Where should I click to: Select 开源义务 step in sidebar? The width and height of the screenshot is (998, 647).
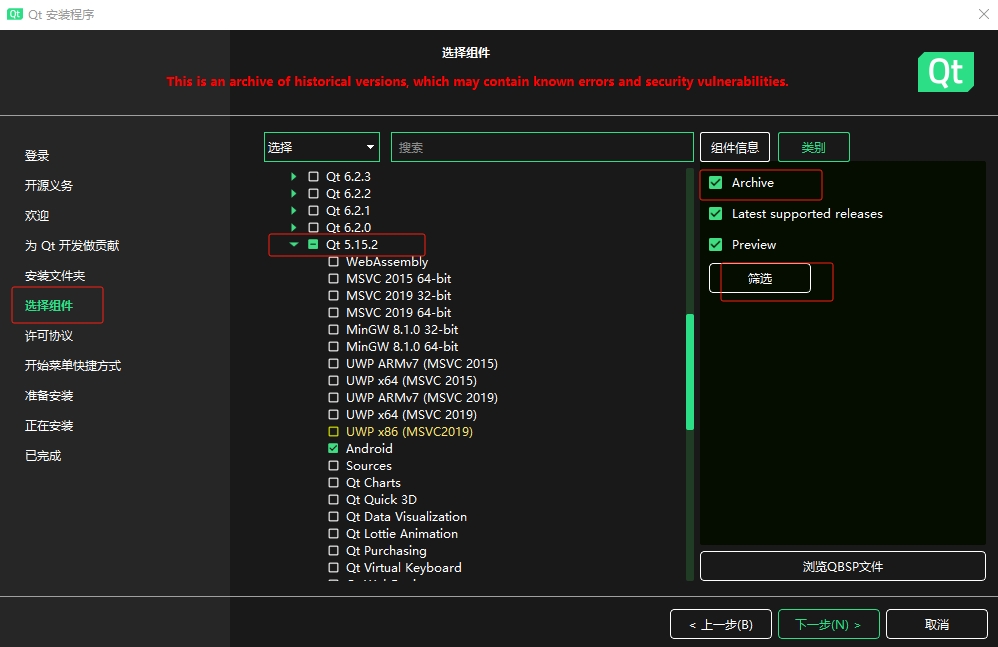pos(48,186)
